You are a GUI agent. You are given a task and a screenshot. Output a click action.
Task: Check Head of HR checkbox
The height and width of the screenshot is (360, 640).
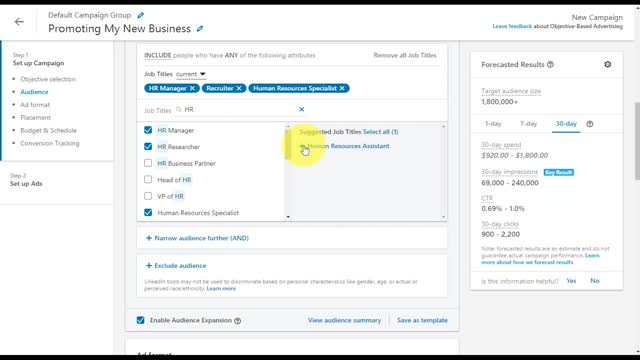click(148, 180)
